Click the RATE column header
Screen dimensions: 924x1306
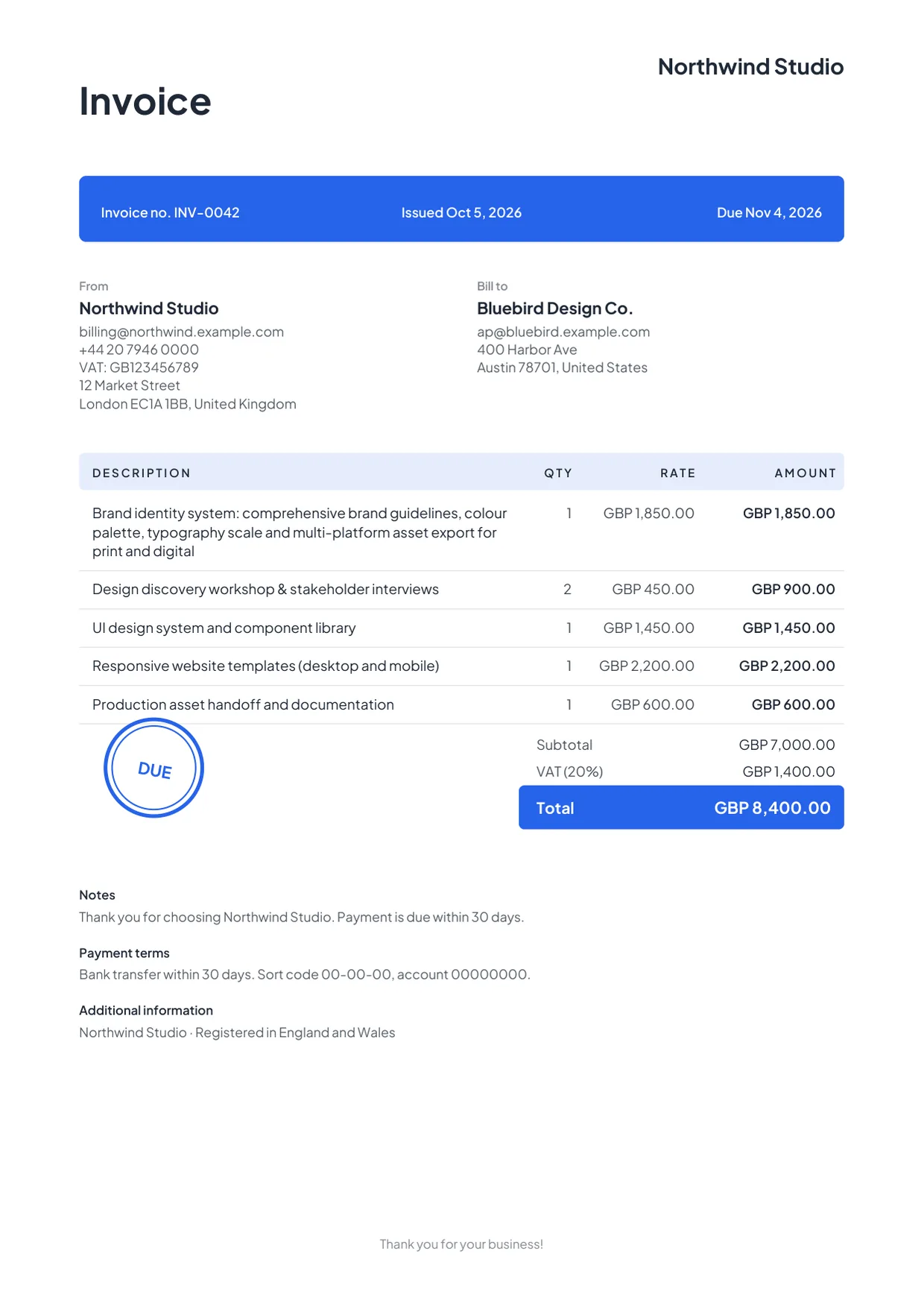click(677, 473)
